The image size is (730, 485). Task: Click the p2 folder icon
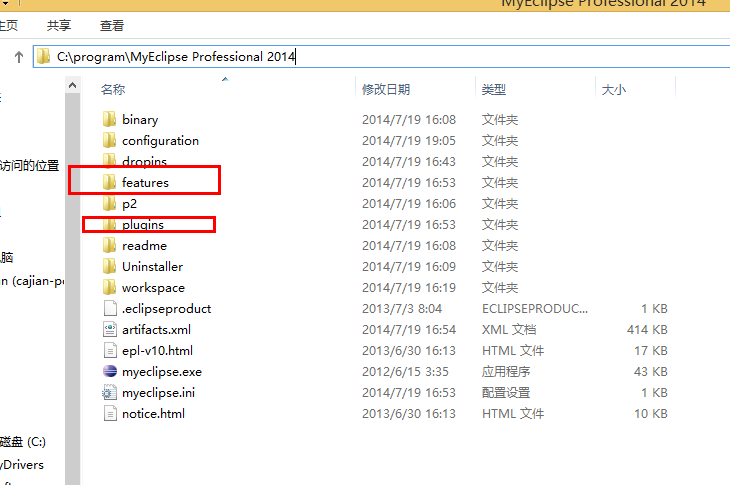click(x=109, y=203)
